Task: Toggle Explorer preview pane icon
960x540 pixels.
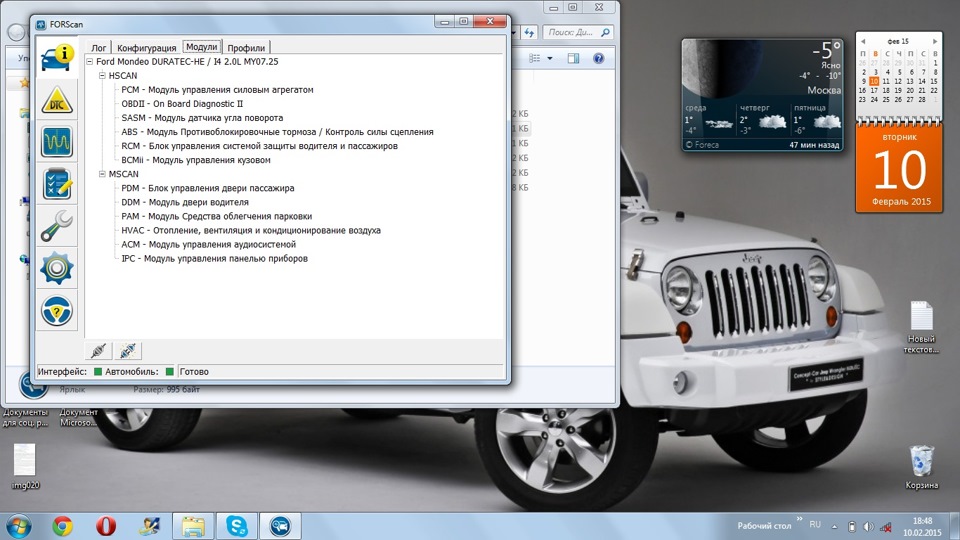Action: point(573,58)
